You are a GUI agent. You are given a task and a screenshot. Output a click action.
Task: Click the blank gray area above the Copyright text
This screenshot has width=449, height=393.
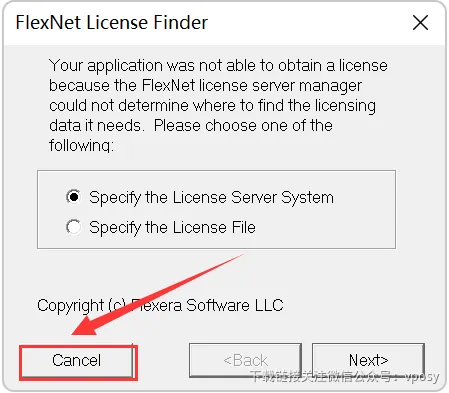pos(217,273)
